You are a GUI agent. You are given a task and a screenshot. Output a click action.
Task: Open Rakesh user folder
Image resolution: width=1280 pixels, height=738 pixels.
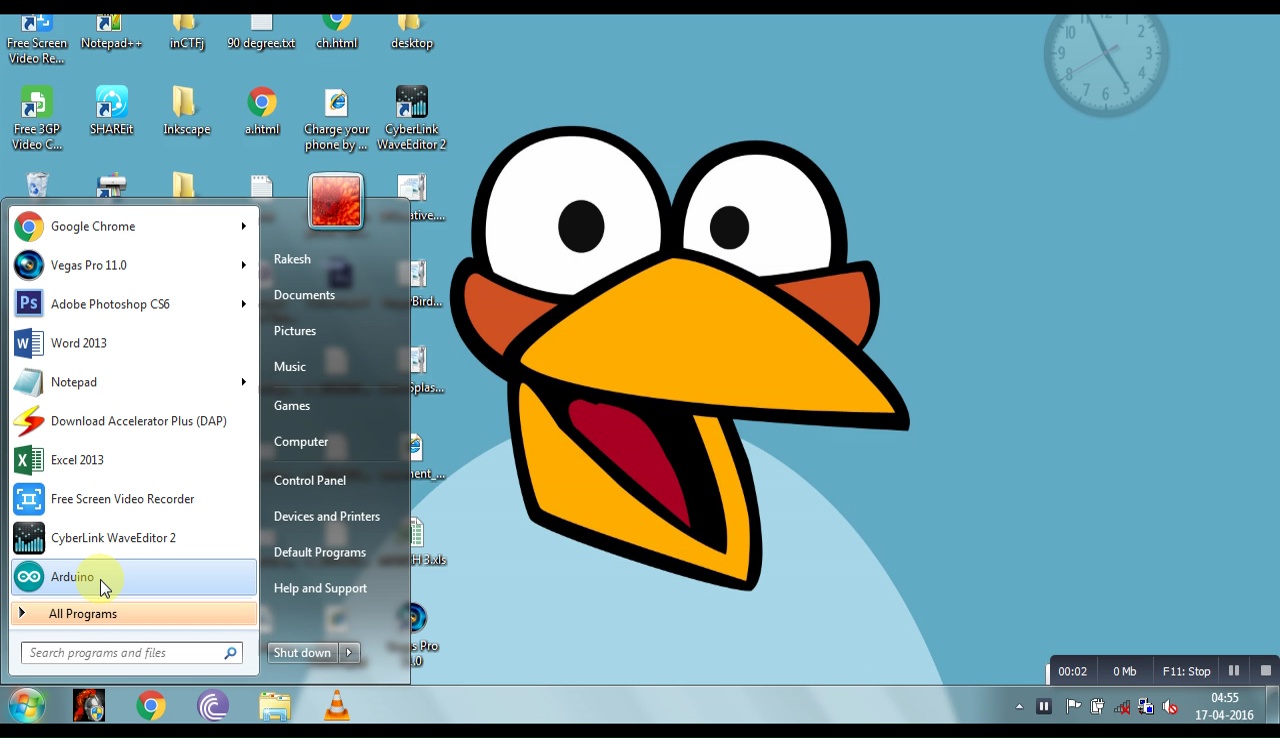coord(292,259)
